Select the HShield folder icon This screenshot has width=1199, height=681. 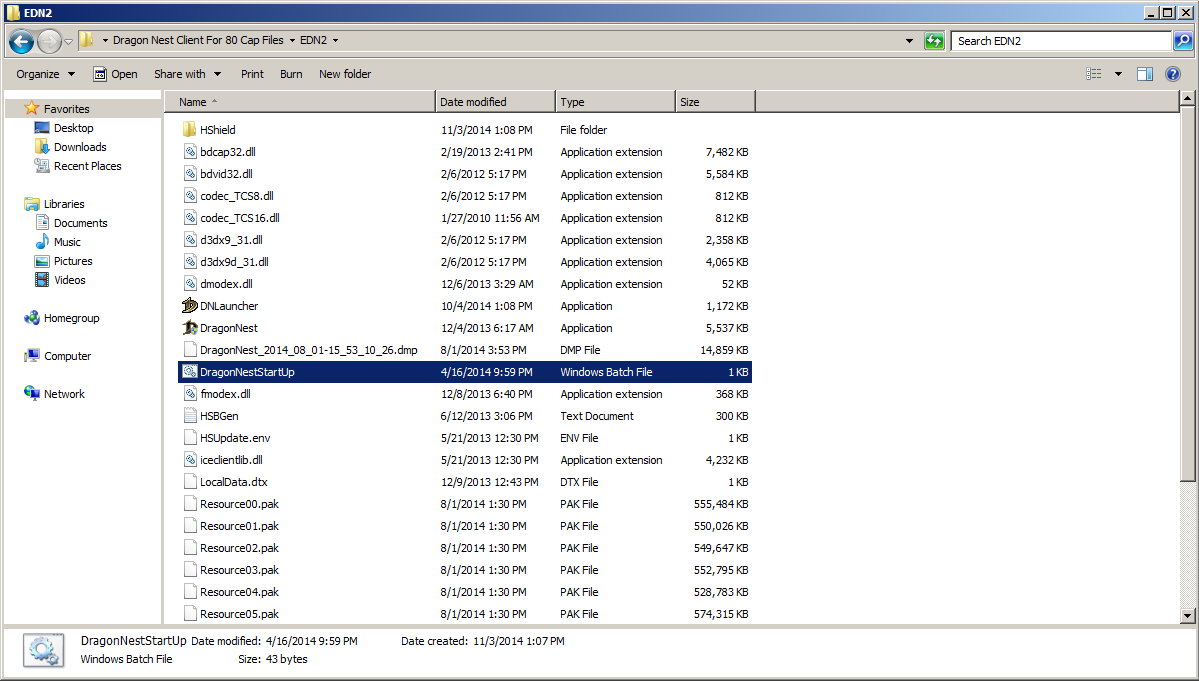pos(190,130)
